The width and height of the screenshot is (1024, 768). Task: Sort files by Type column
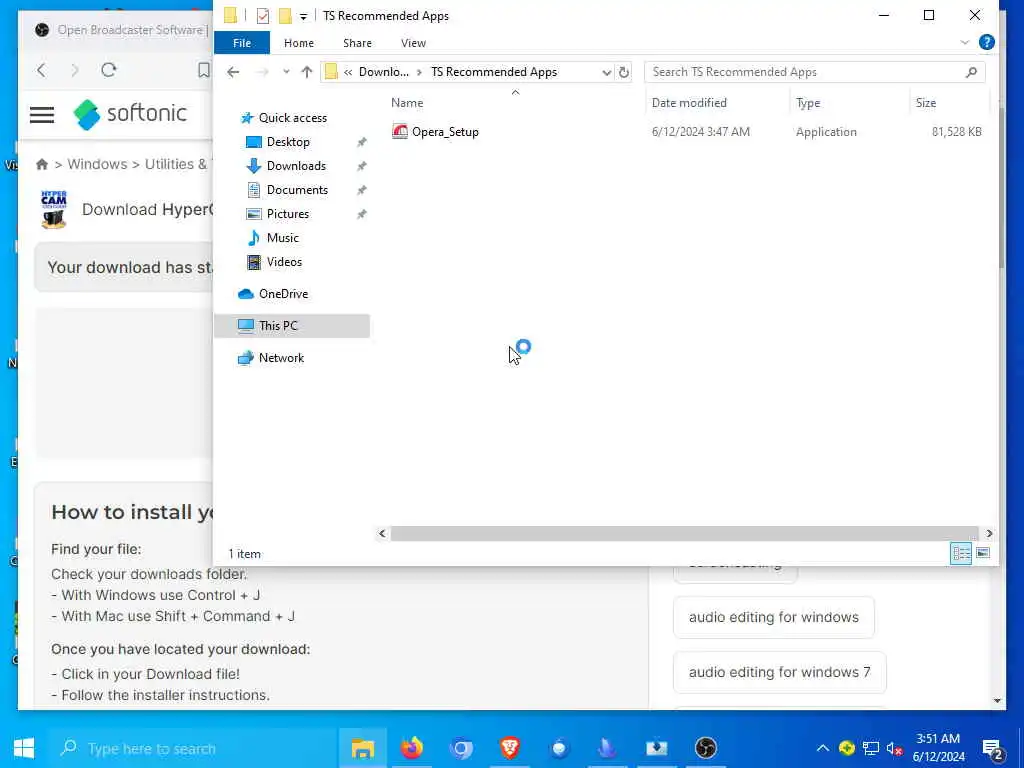click(x=808, y=103)
